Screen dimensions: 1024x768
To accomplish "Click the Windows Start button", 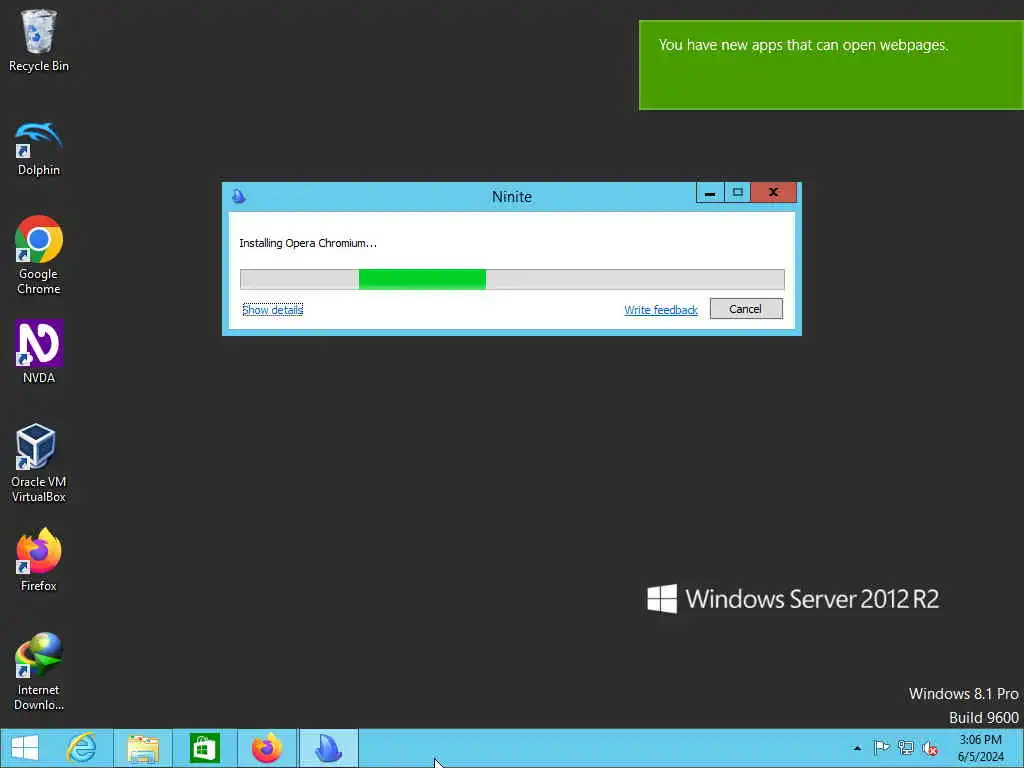I will [25, 748].
